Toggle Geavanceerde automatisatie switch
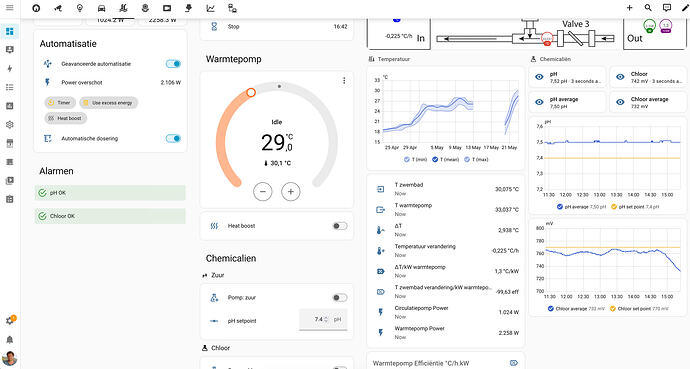This screenshot has height=369, width=690. (173, 64)
